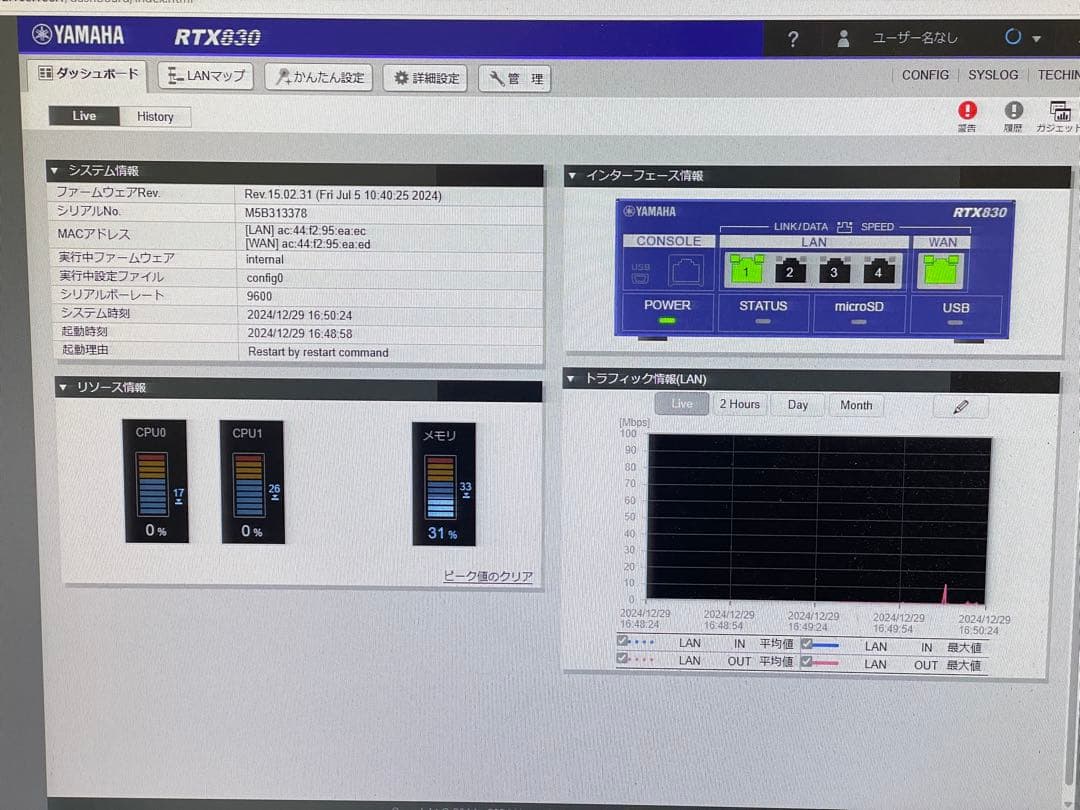Open the help question mark icon

(793, 39)
